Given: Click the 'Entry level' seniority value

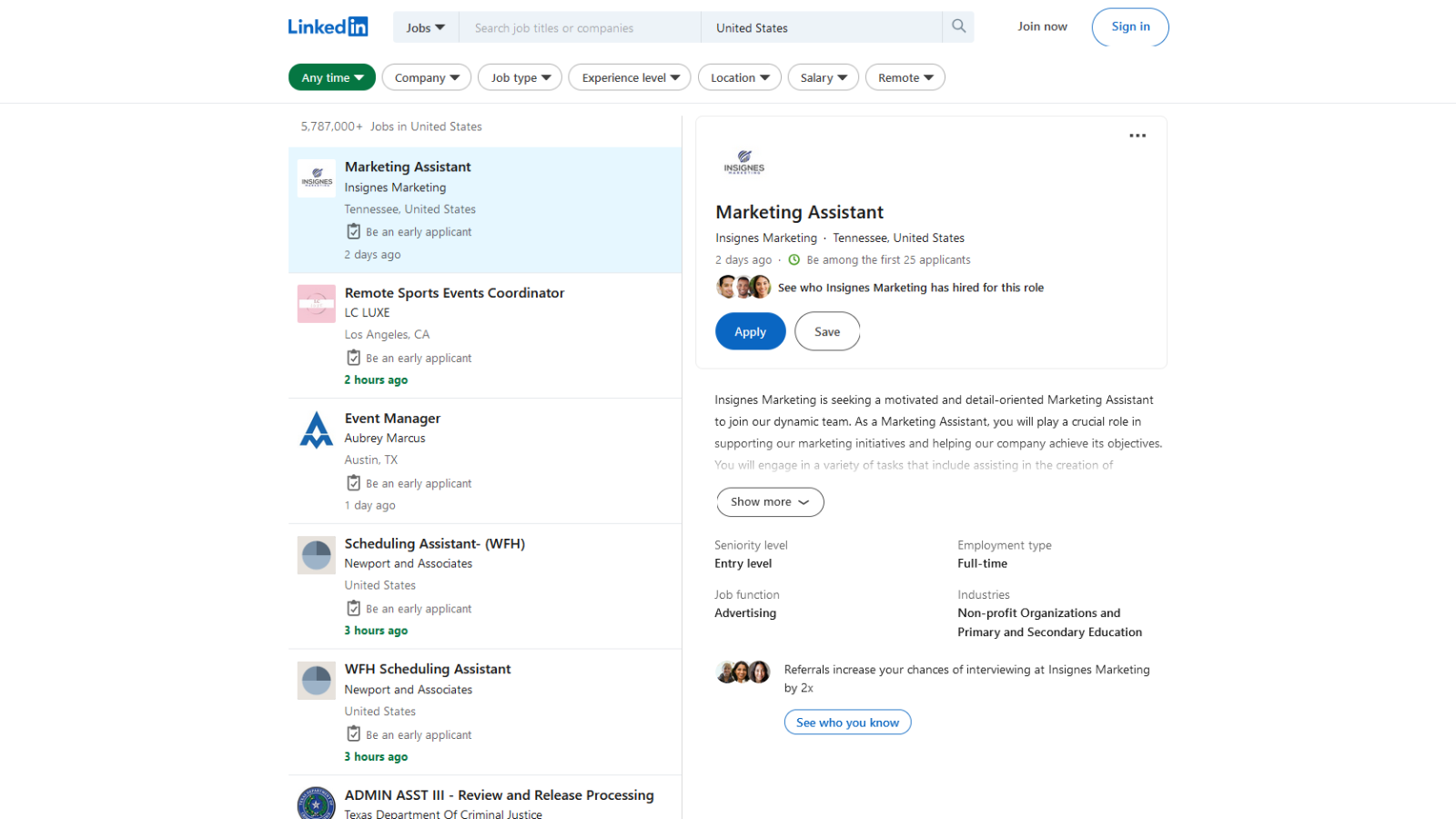Looking at the screenshot, I should (x=743, y=563).
